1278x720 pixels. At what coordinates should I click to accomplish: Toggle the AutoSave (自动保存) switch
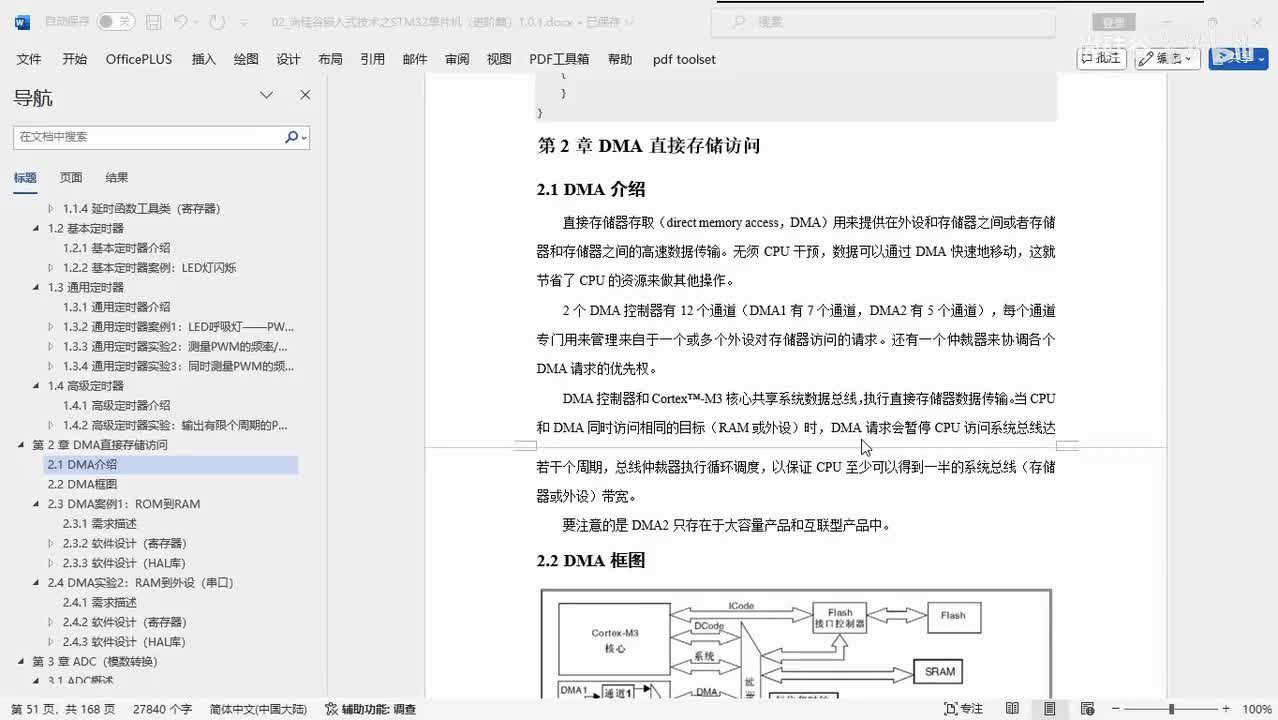point(115,21)
